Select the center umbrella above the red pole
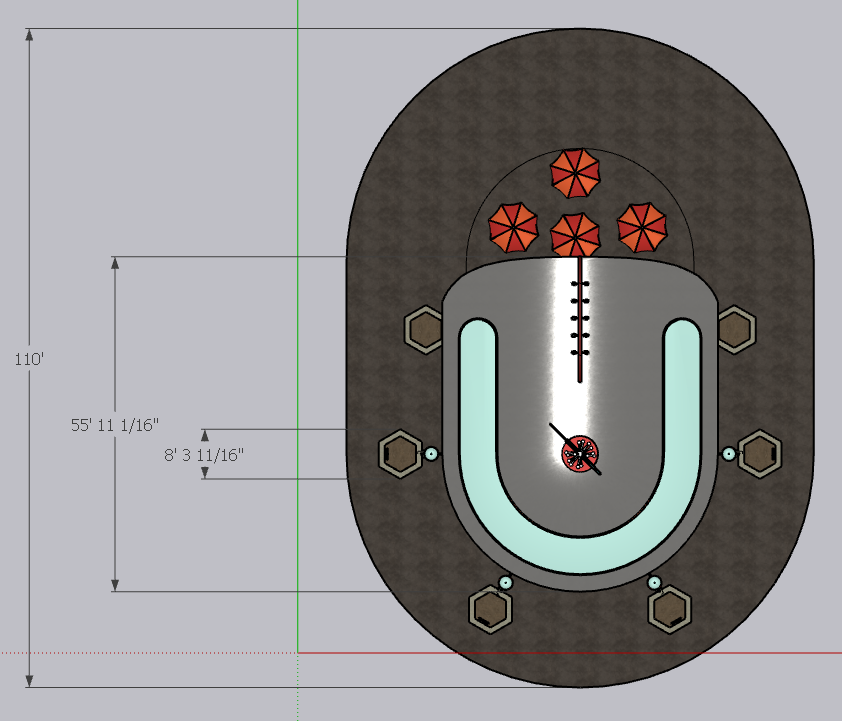Image resolution: width=842 pixels, height=721 pixels. [575, 235]
